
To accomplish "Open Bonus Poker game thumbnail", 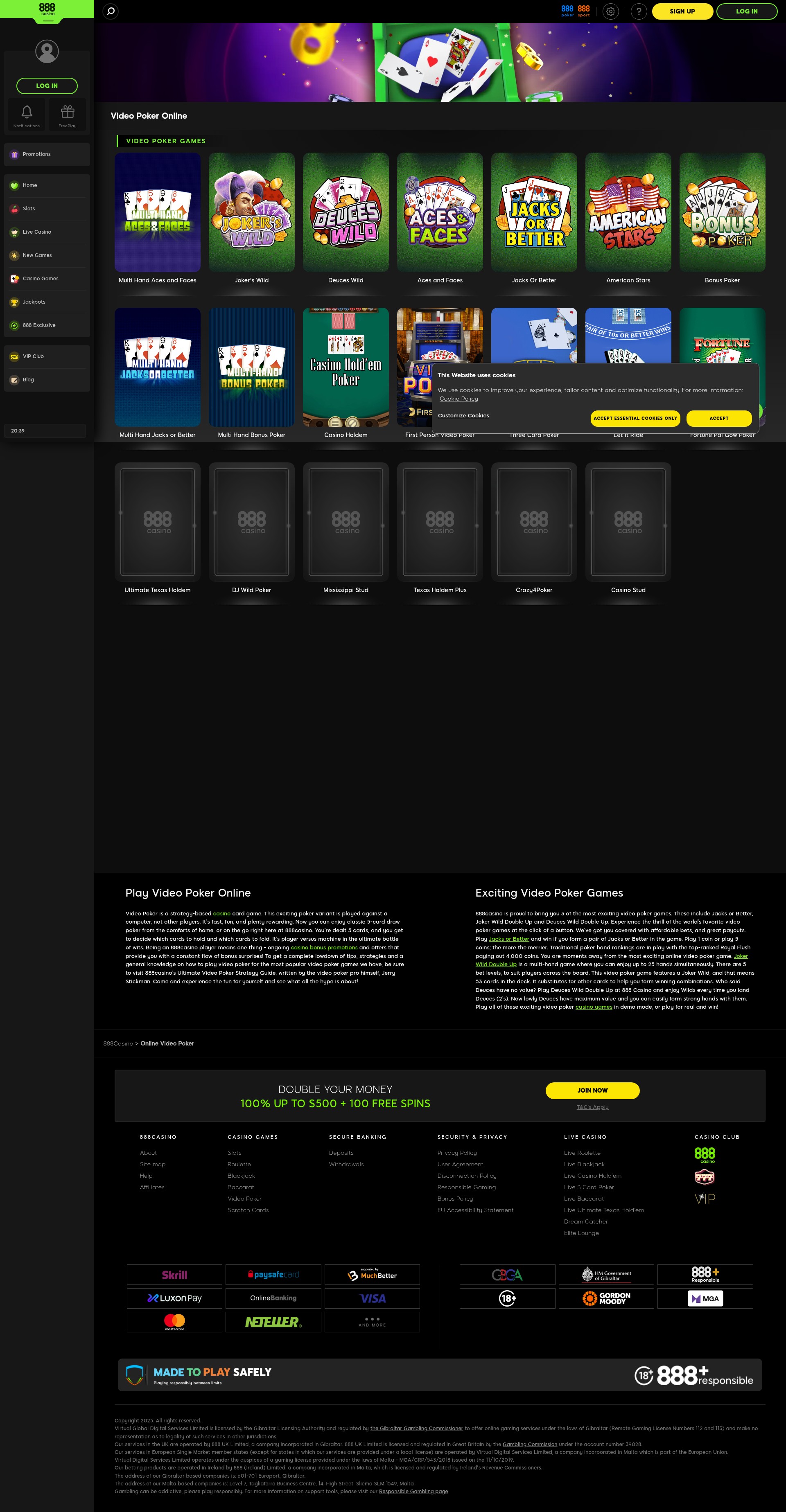I will [x=722, y=212].
